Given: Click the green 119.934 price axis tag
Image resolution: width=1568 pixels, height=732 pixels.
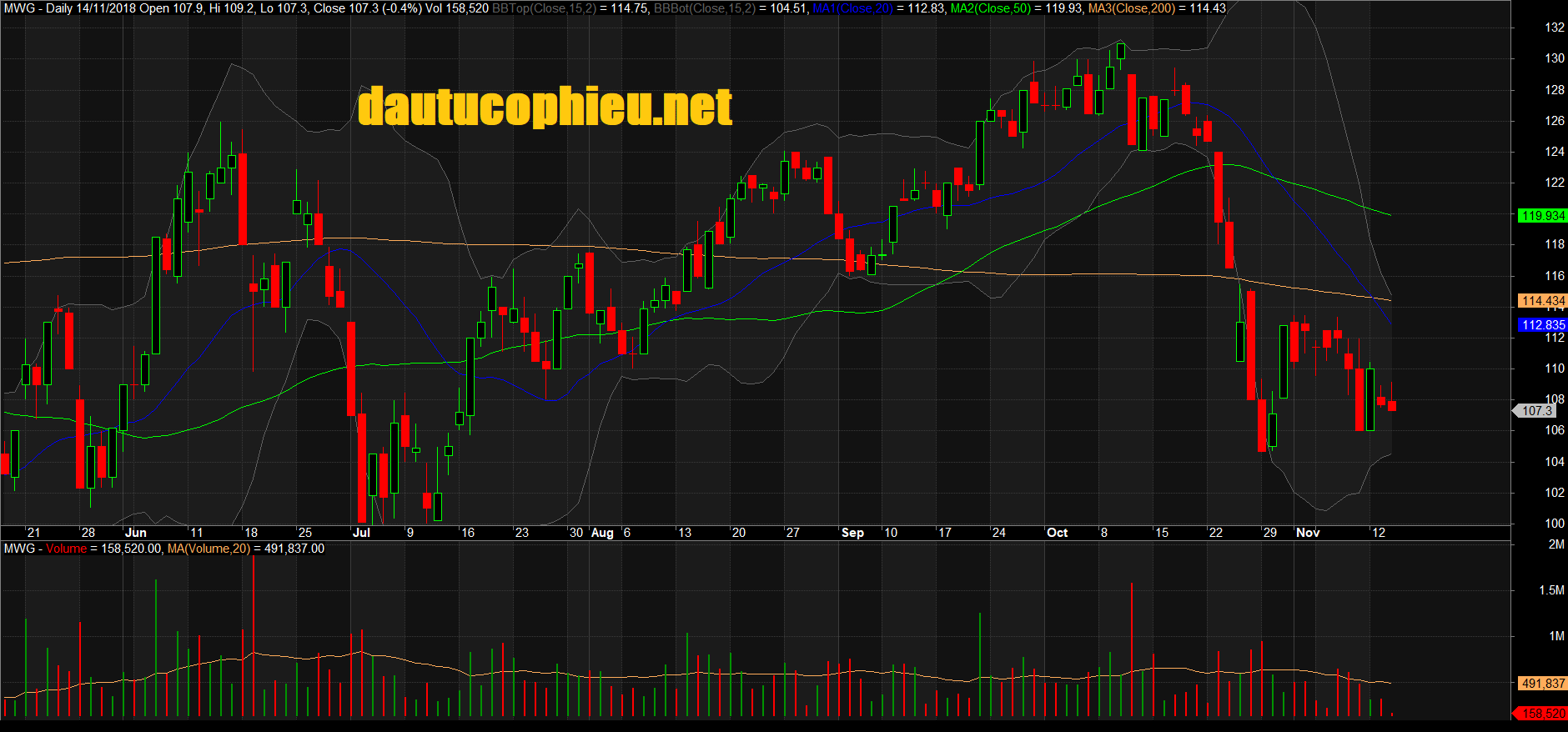Looking at the screenshot, I should (x=1542, y=216).
